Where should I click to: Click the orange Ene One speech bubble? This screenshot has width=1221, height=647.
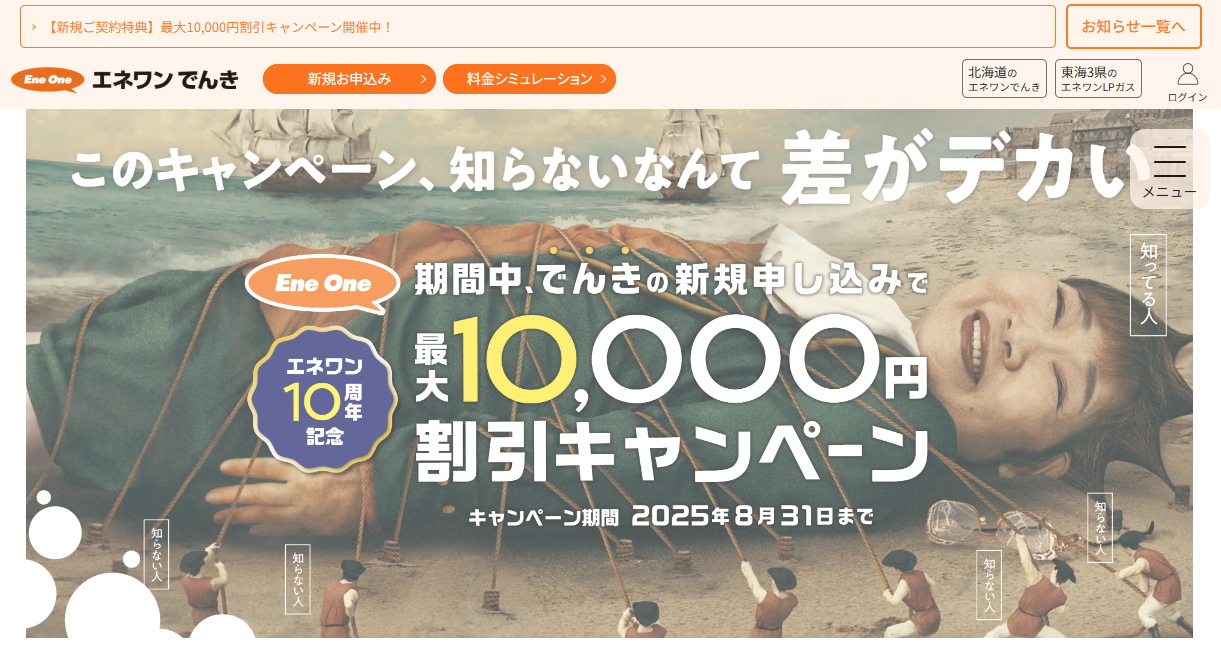click(323, 284)
